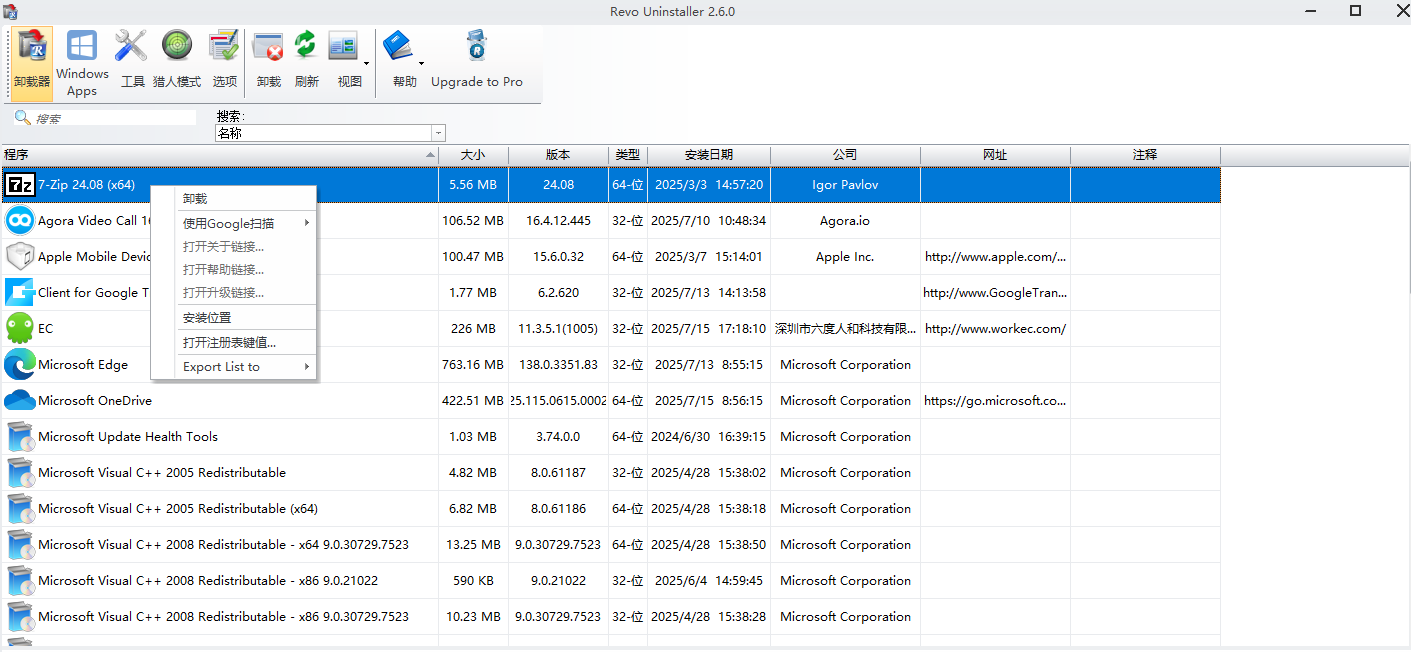The width and height of the screenshot is (1411, 652).
Task: Expand the 帮助 help dropdown arrow
Action: coord(421,64)
